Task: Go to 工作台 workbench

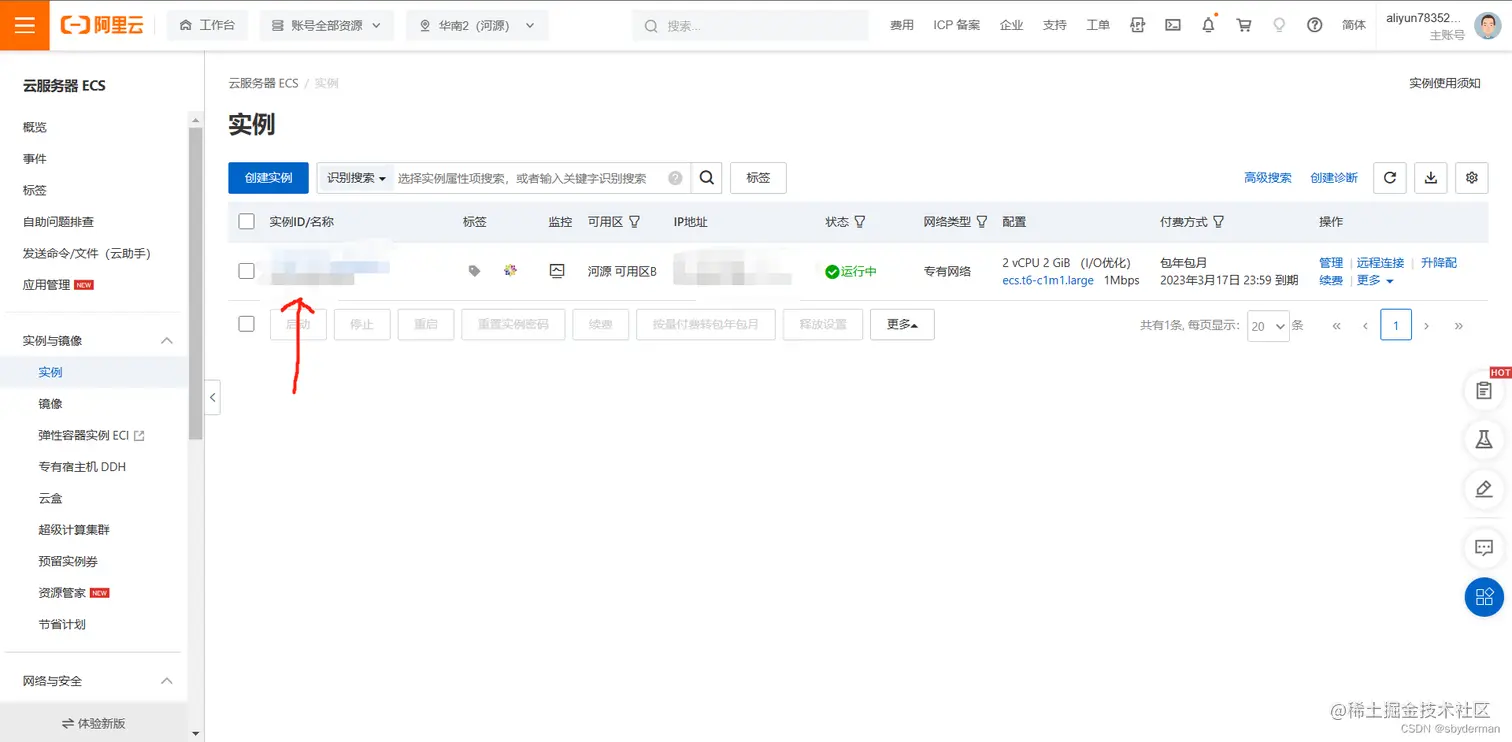Action: click(207, 26)
